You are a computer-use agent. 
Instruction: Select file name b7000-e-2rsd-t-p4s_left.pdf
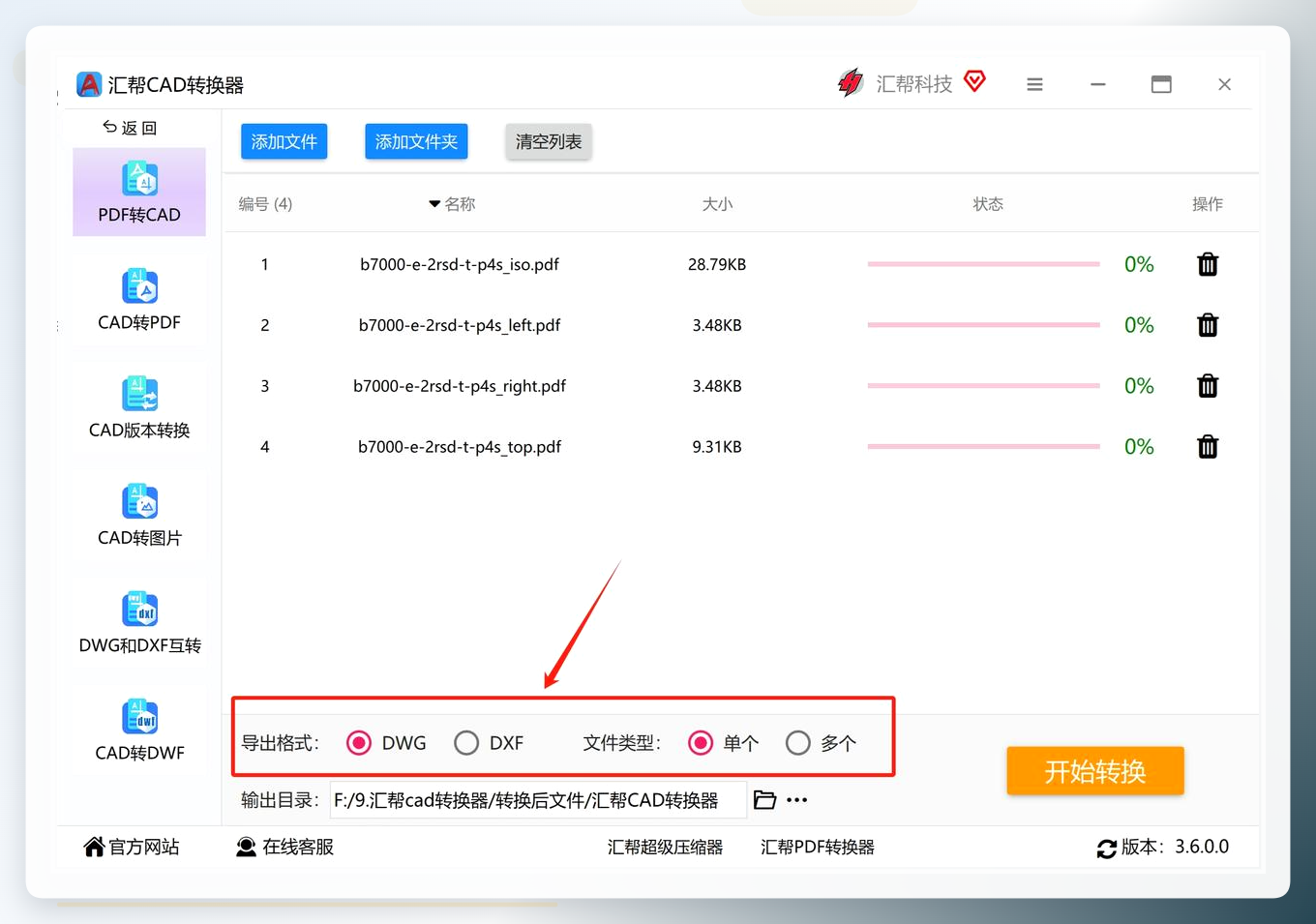(x=460, y=325)
